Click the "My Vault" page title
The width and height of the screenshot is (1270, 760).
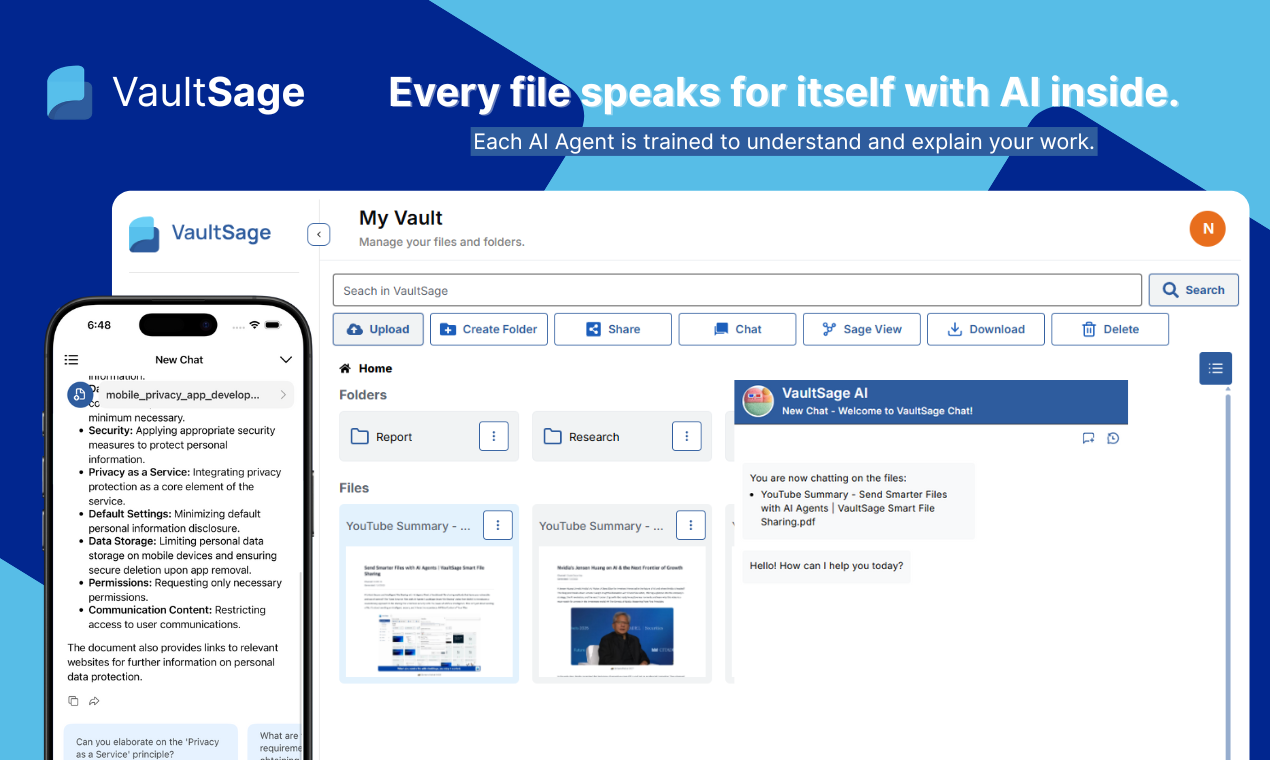(401, 218)
